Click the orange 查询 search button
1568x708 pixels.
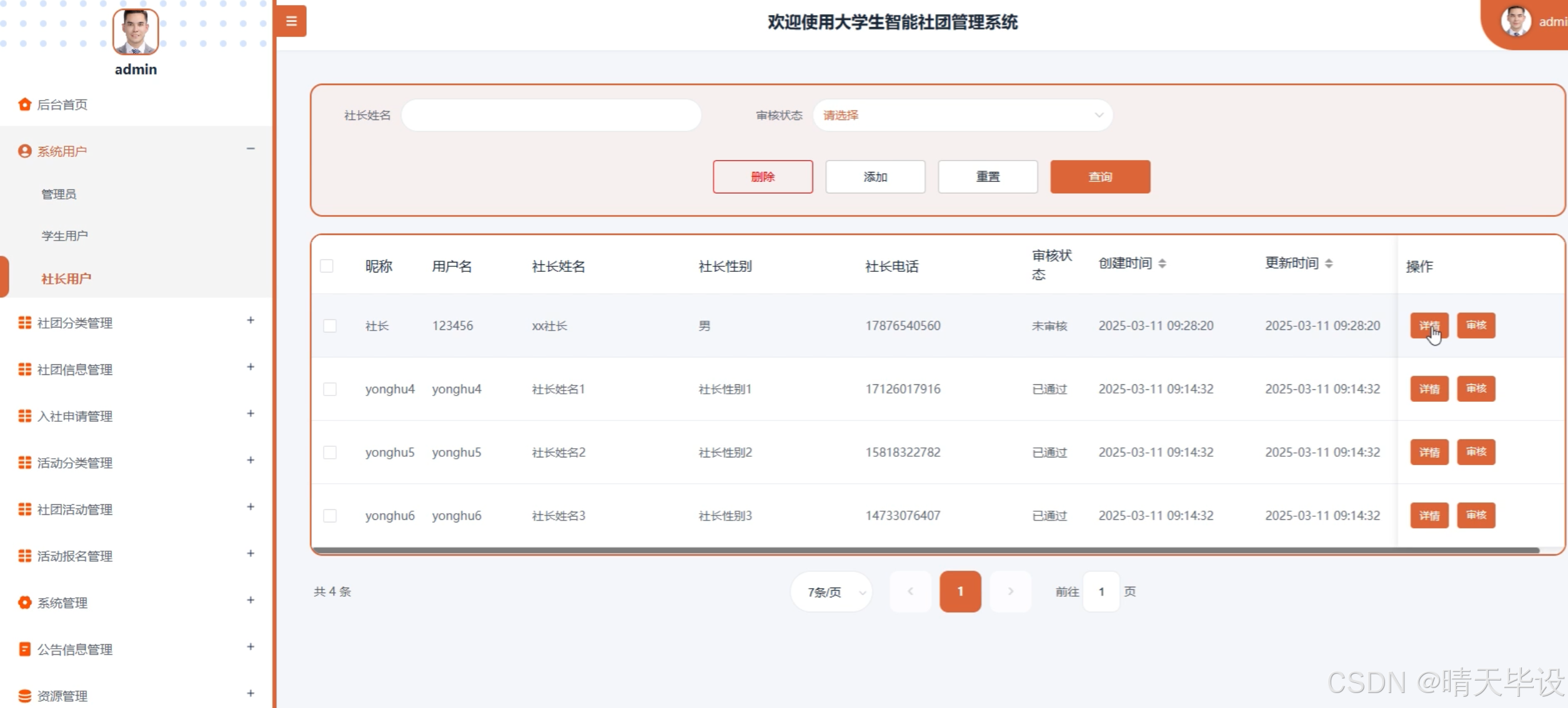click(1099, 177)
